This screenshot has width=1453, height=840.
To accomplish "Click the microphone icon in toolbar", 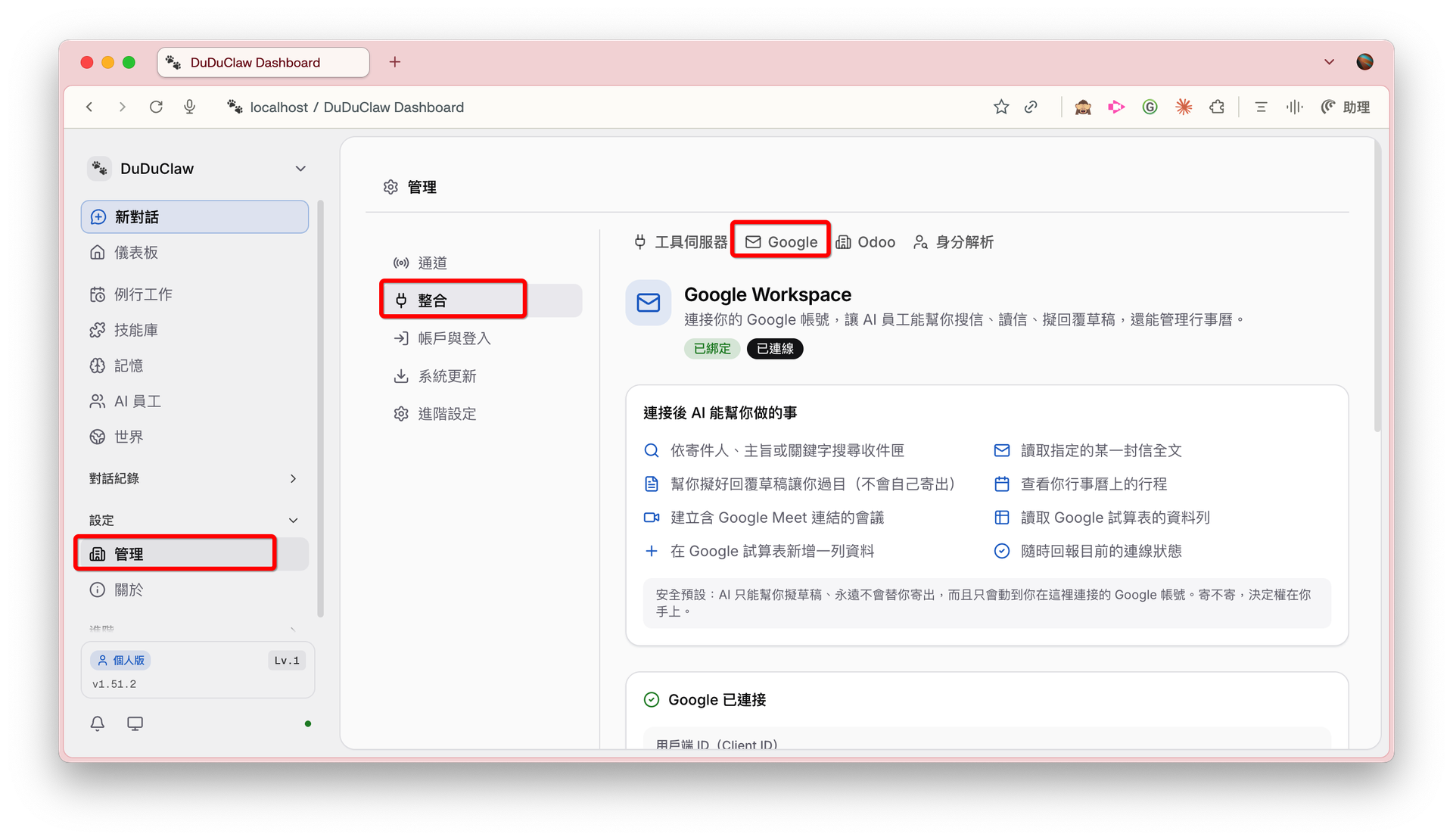I will click(190, 107).
